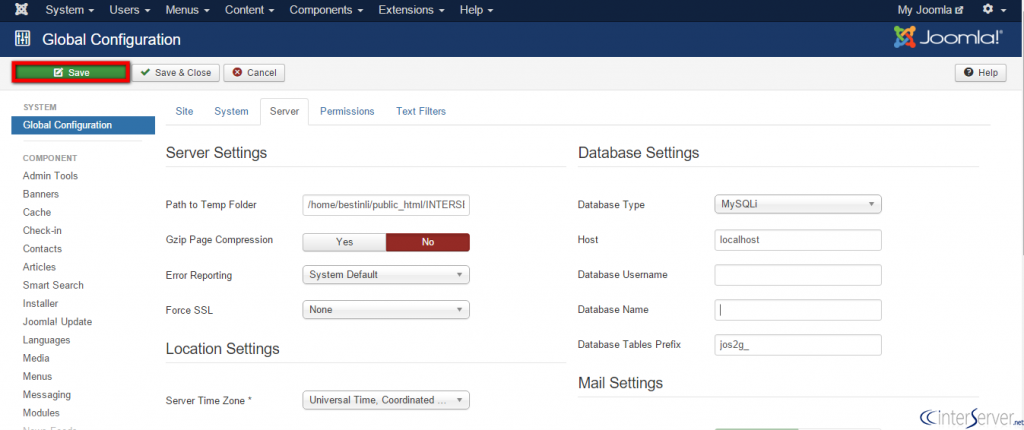Viewport: 1024px width, 430px height.
Task: Open the Text Filters tab
Action: pyautogui.click(x=421, y=111)
